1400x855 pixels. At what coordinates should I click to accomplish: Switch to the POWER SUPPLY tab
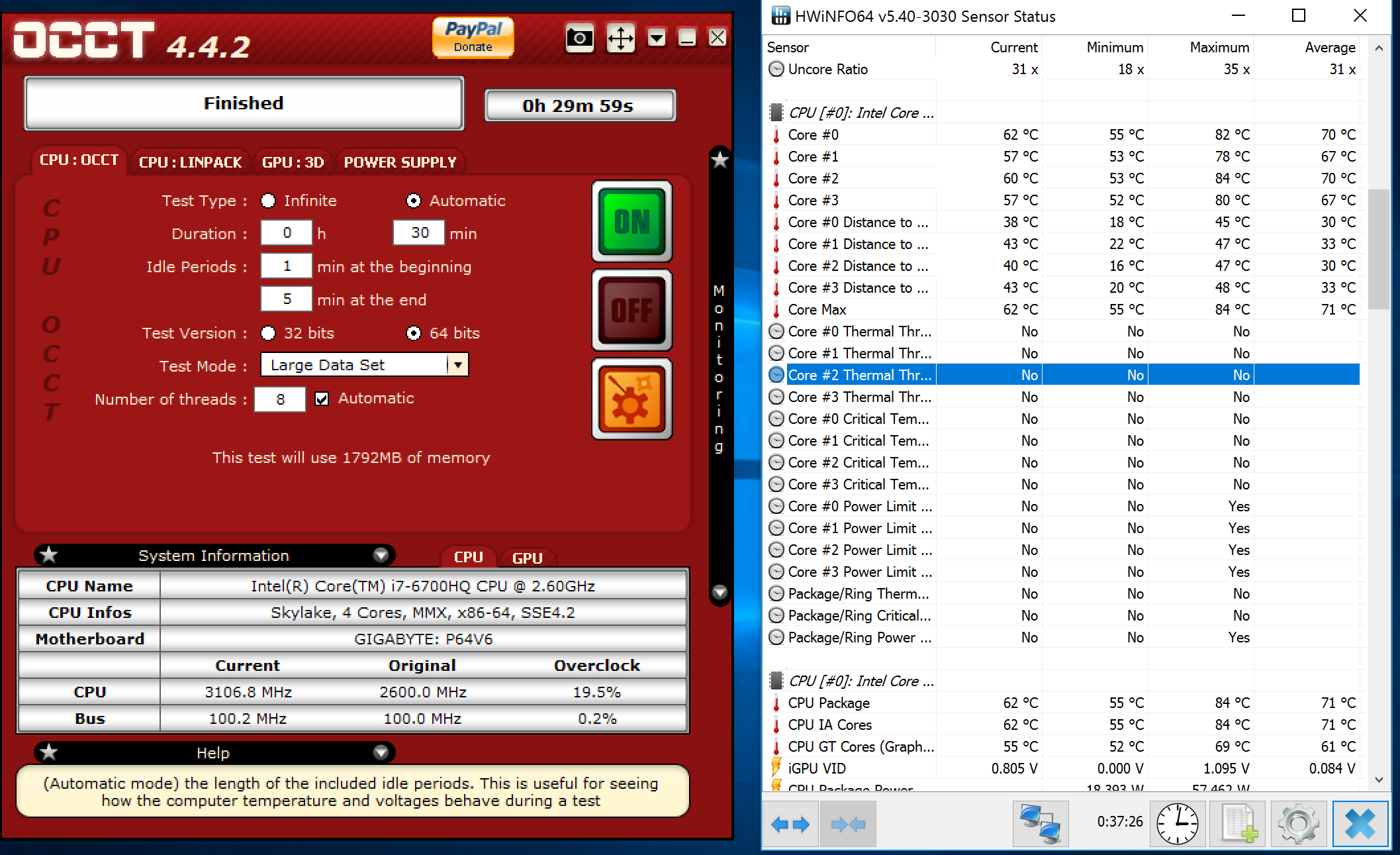coord(400,162)
